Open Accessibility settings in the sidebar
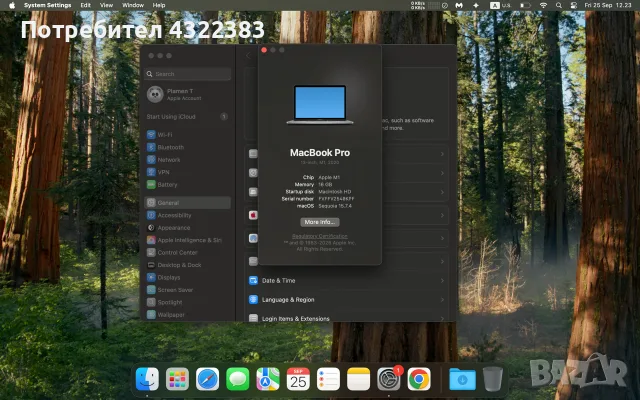The image size is (640, 400). 187,215
